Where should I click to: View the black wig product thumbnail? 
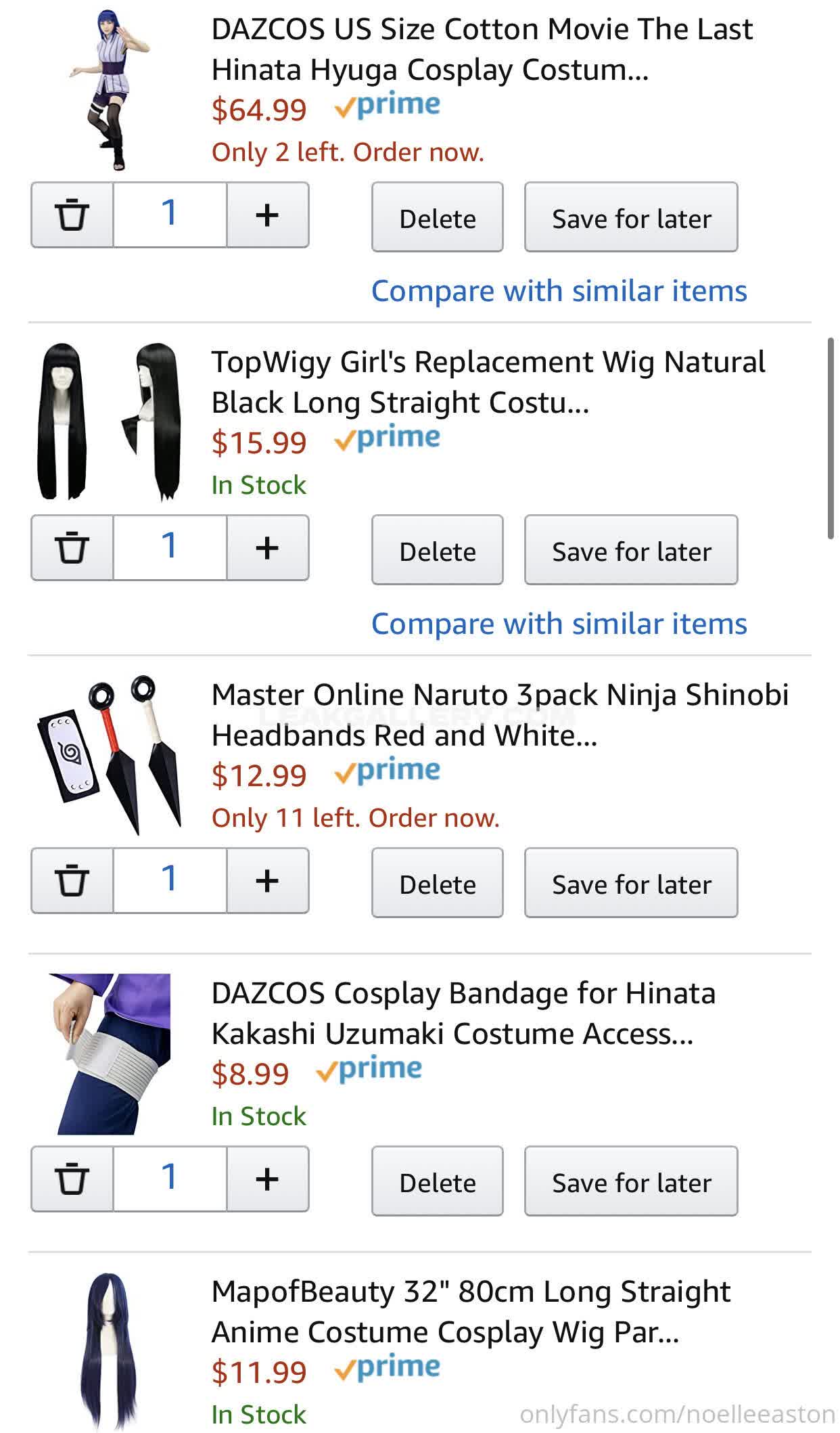108,421
